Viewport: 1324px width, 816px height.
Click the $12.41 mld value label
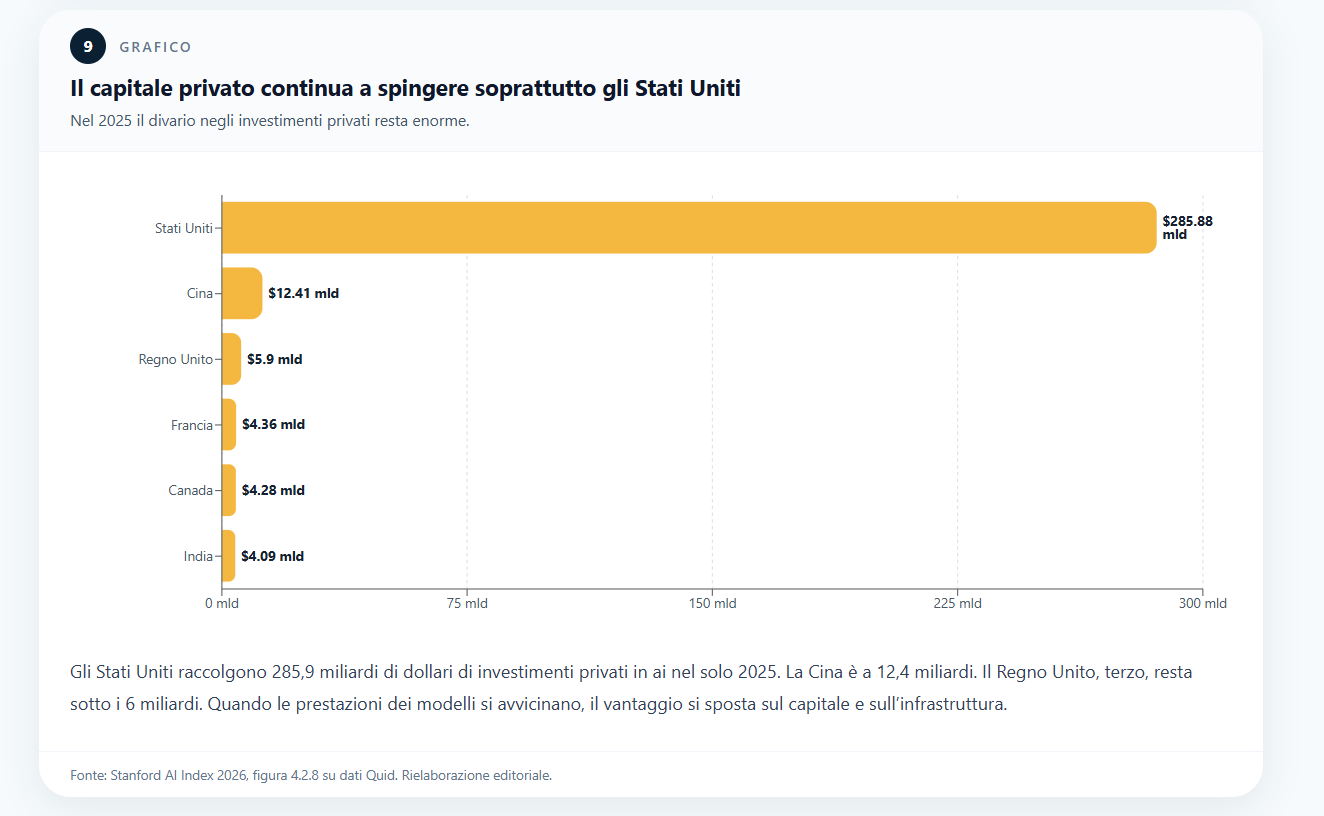coord(303,293)
